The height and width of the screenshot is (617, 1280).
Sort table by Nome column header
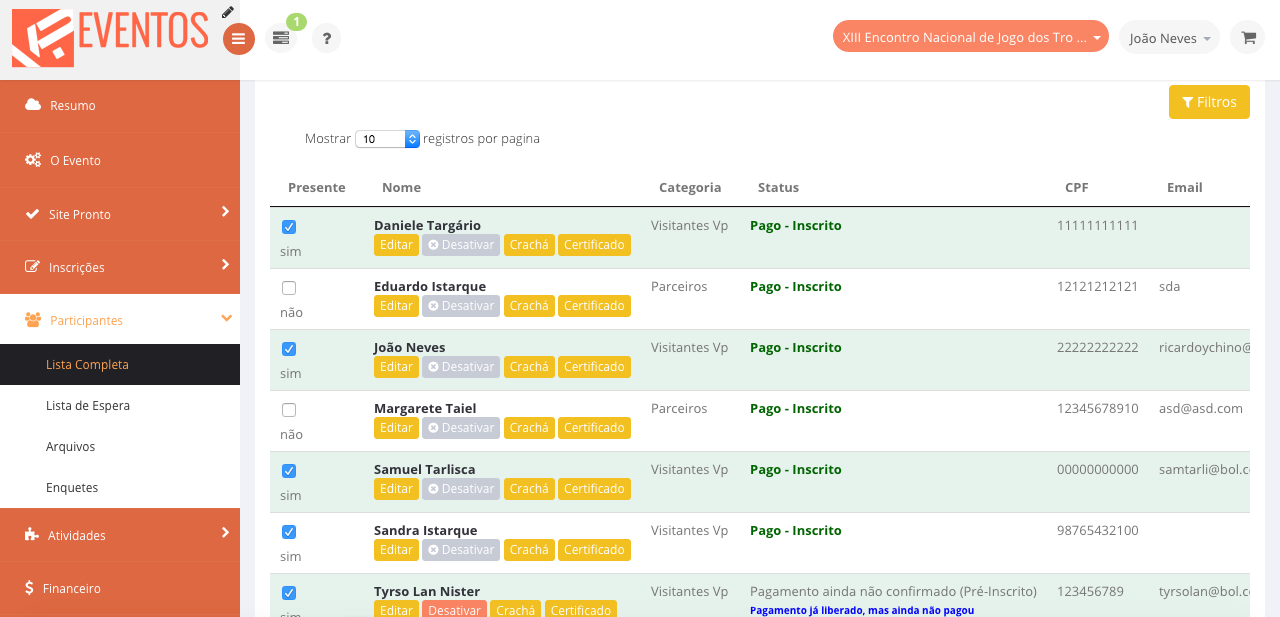pos(401,188)
